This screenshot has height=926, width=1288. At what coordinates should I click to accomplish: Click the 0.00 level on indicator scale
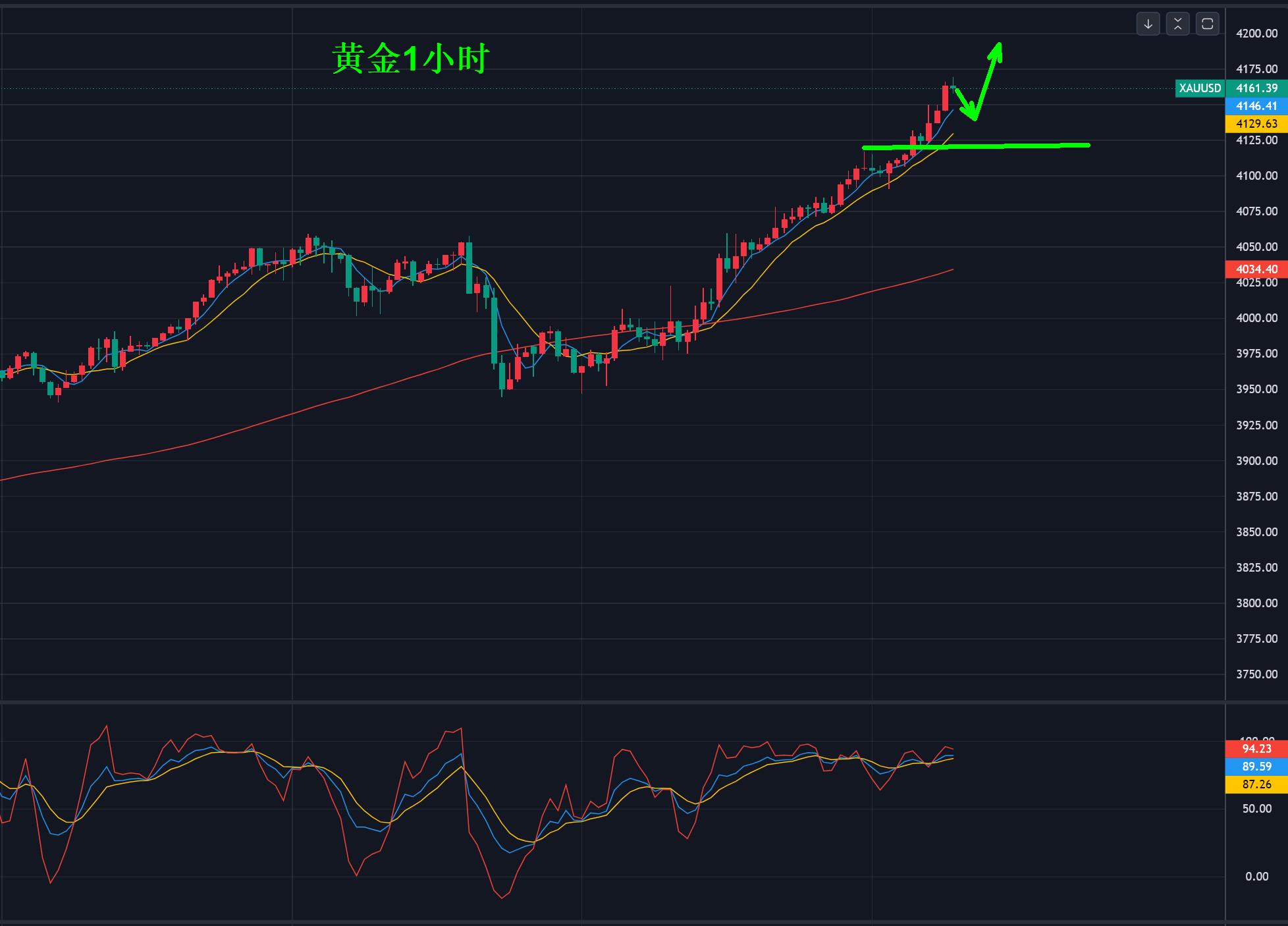(1256, 877)
